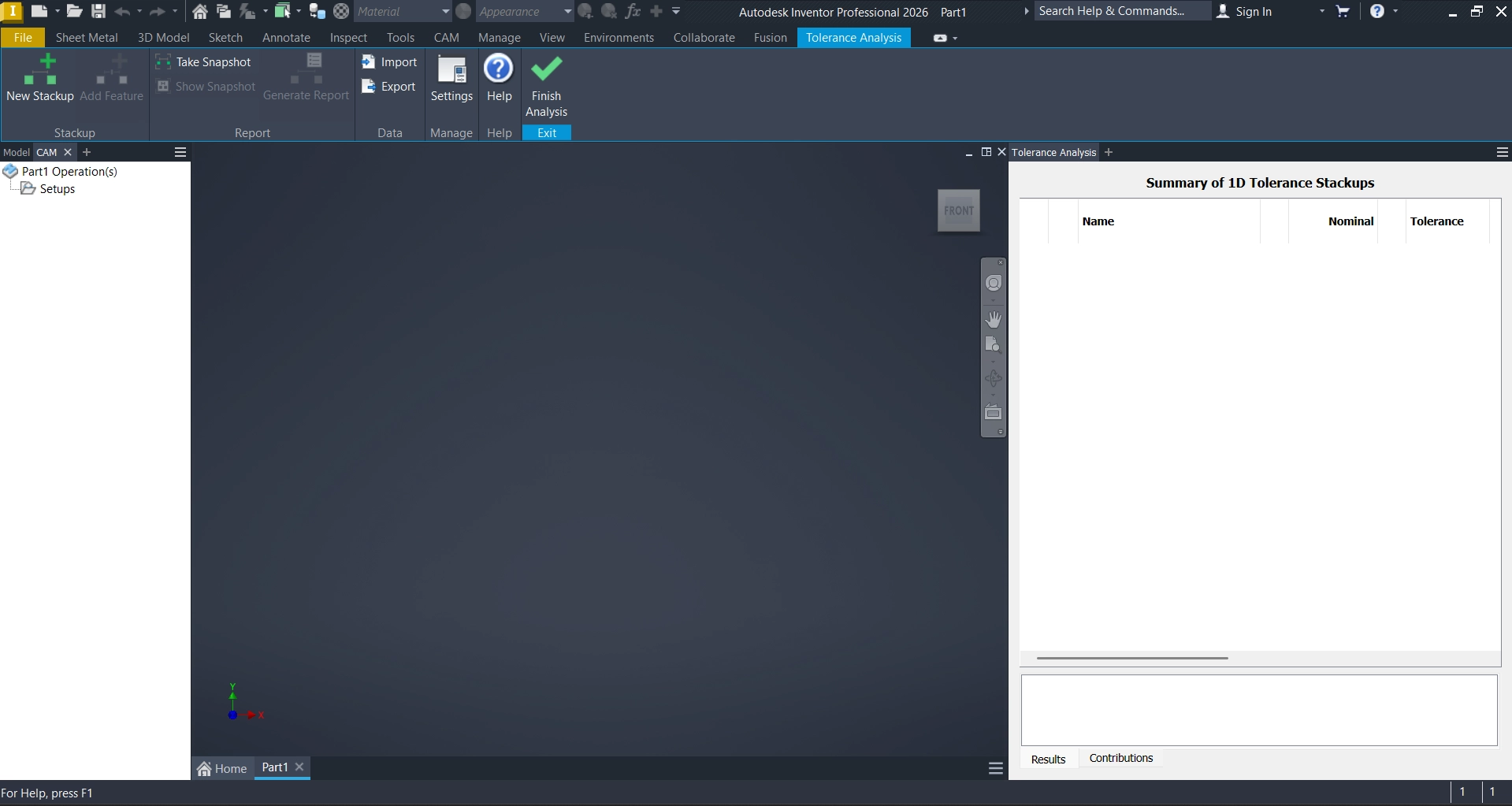1512x806 pixels.
Task: Select the Pan hand tool in navigation bar
Action: [994, 319]
